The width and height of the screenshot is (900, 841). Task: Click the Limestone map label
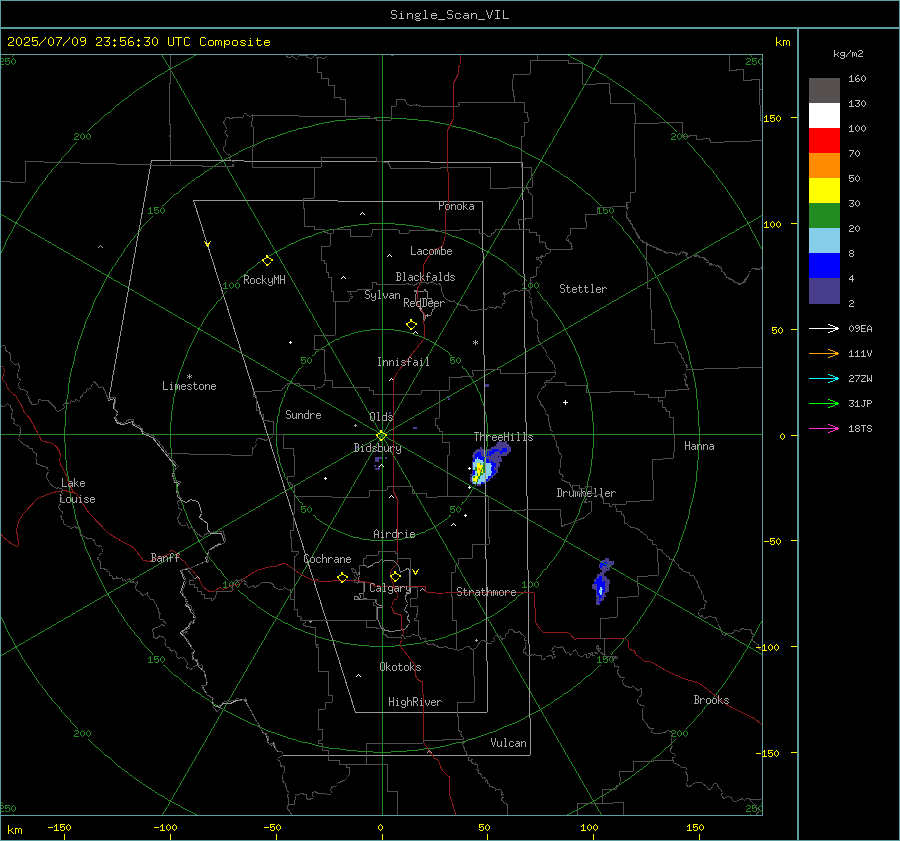189,386
